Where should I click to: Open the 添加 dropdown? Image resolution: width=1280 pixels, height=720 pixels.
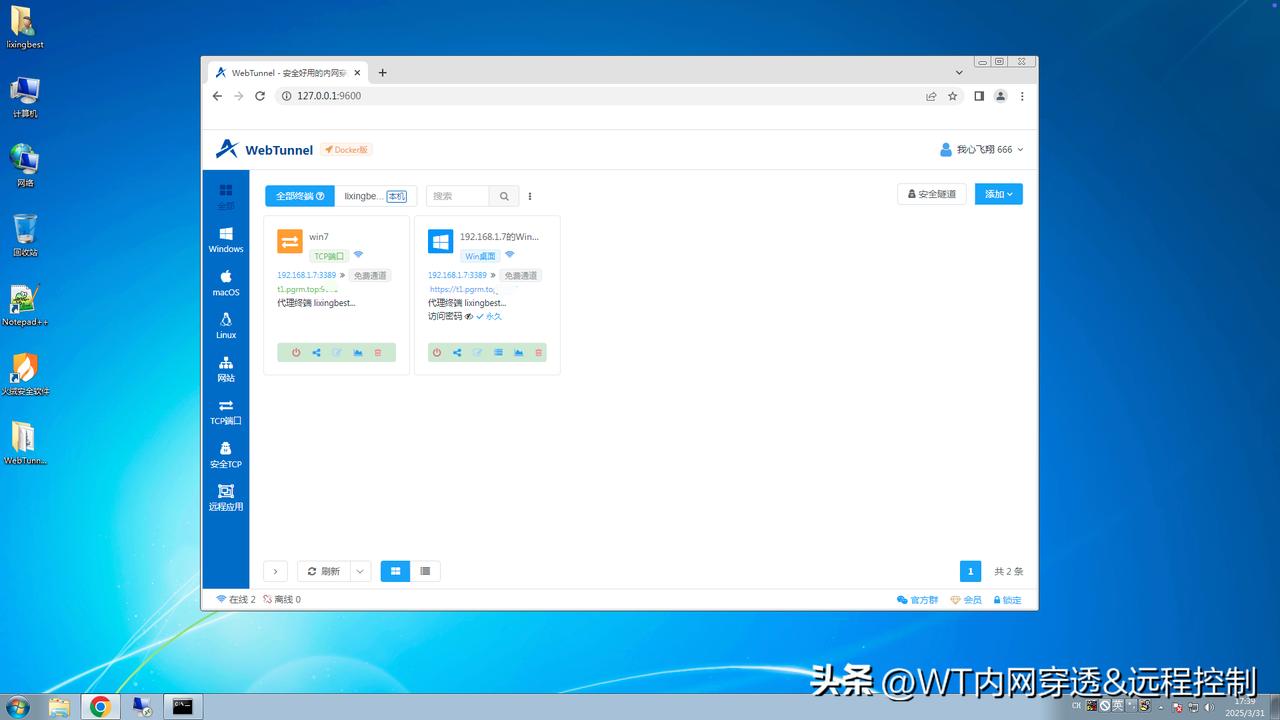(998, 194)
